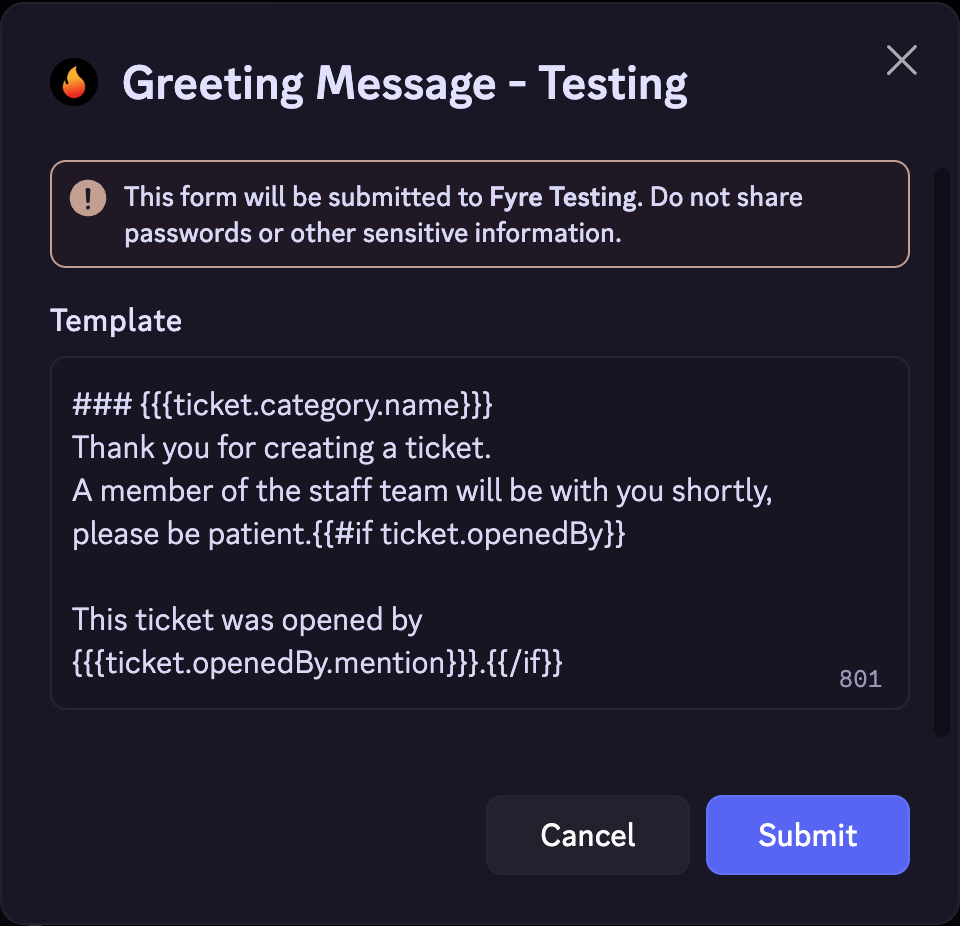960x926 pixels.
Task: Click the warning exclamation icon in the notice
Action: pyautogui.click(x=88, y=197)
